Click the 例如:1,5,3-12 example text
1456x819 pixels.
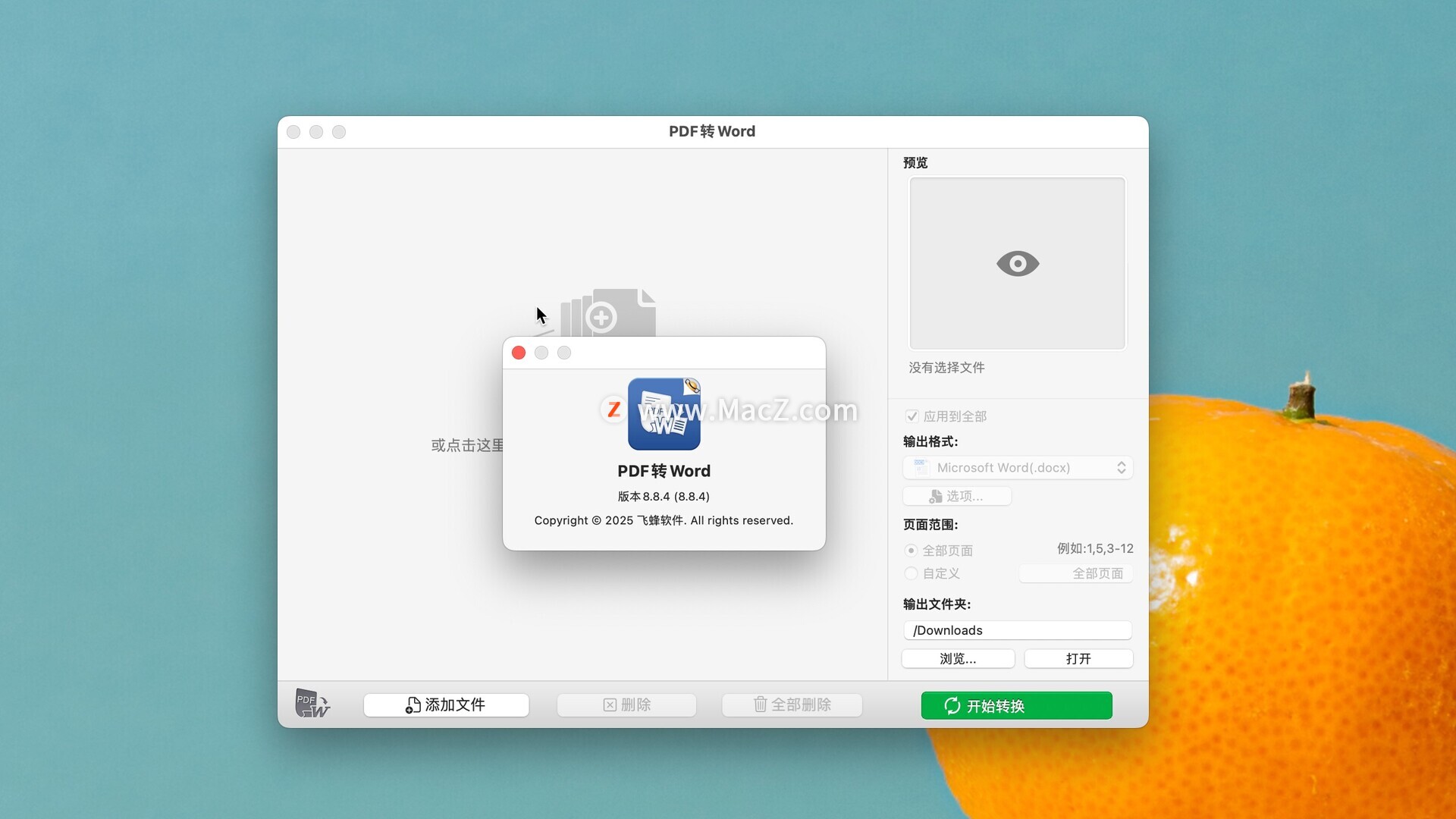click(1095, 549)
